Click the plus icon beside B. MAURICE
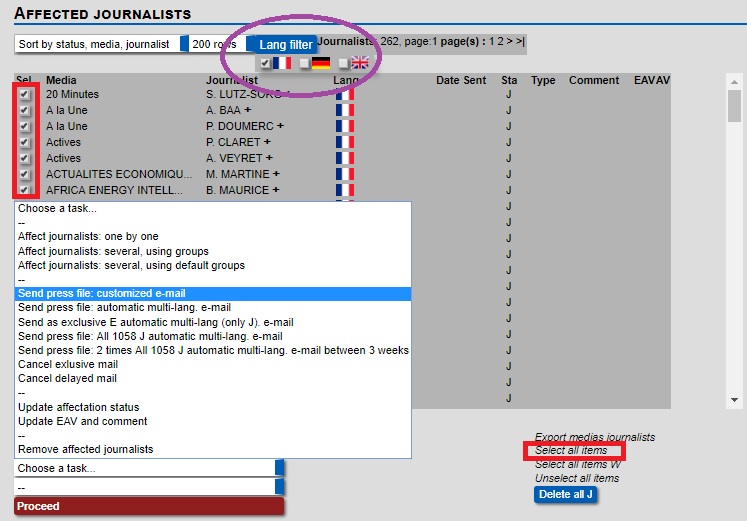 point(275,190)
